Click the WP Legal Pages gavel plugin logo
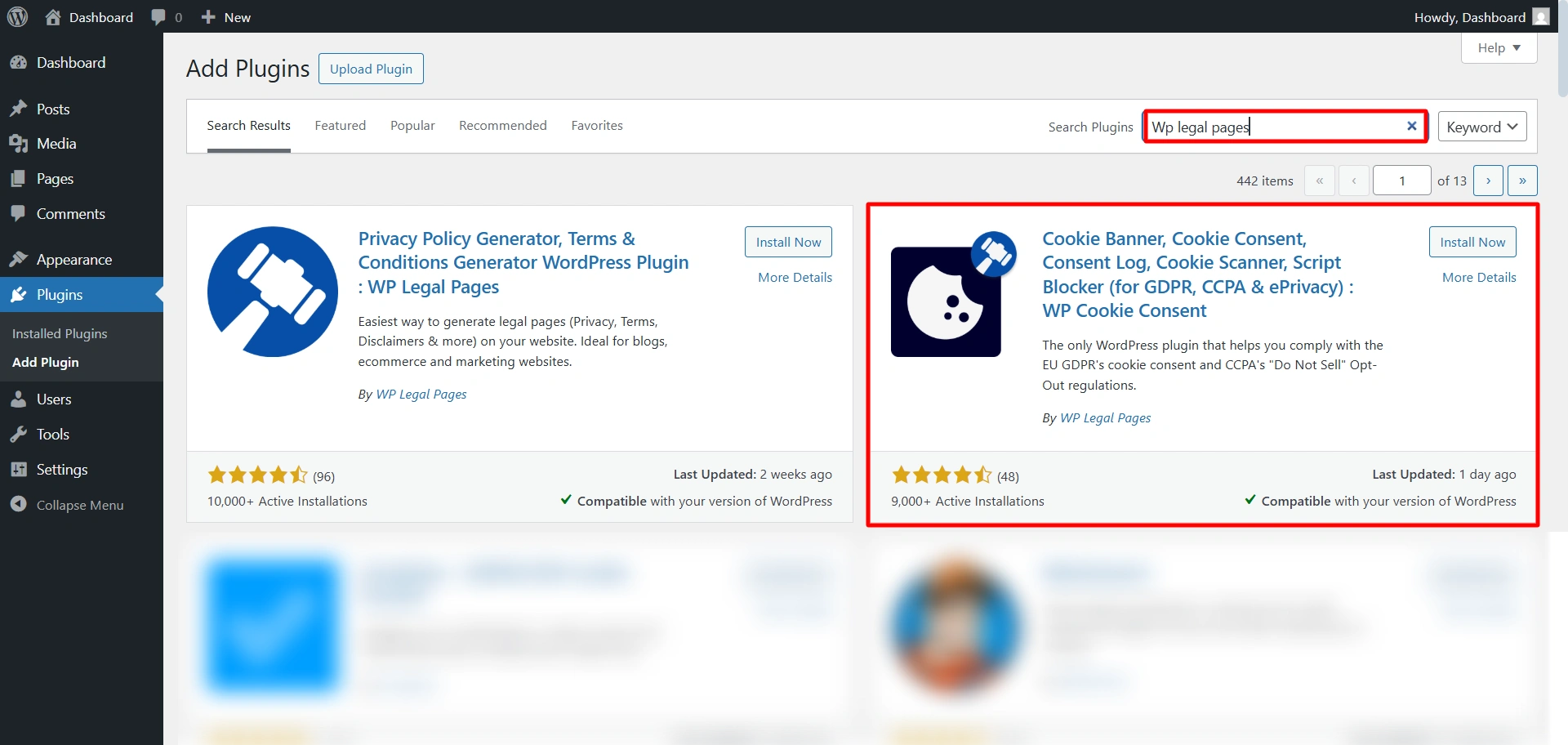This screenshot has width=1568, height=745. pos(273,292)
